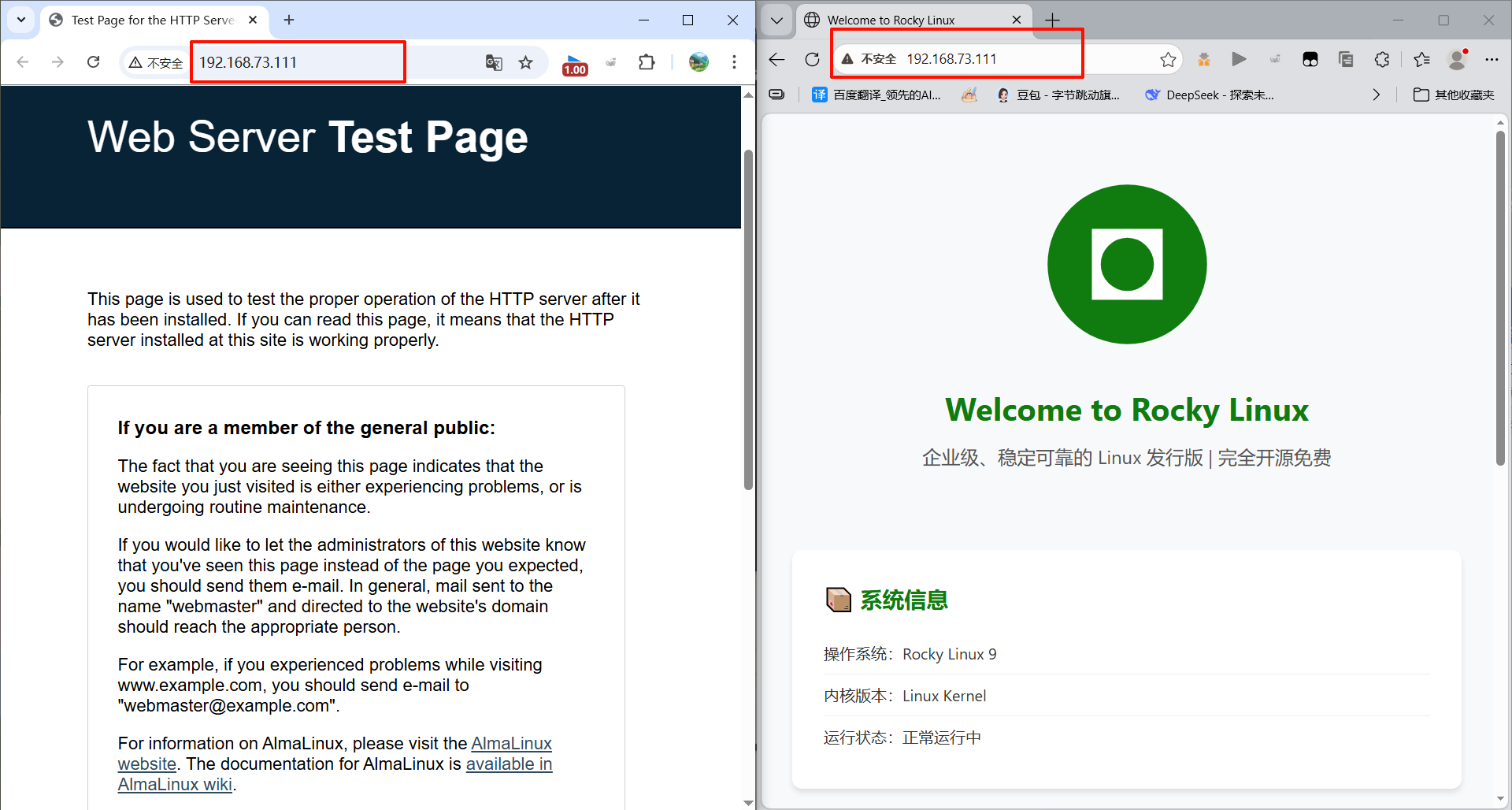Reload the Web Server Test Page

93,62
